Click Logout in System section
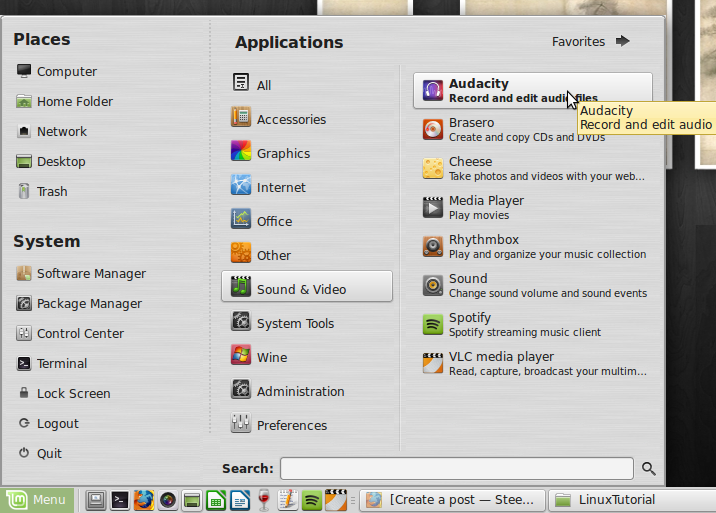Viewport: 716px width, 513px height. (x=47, y=423)
